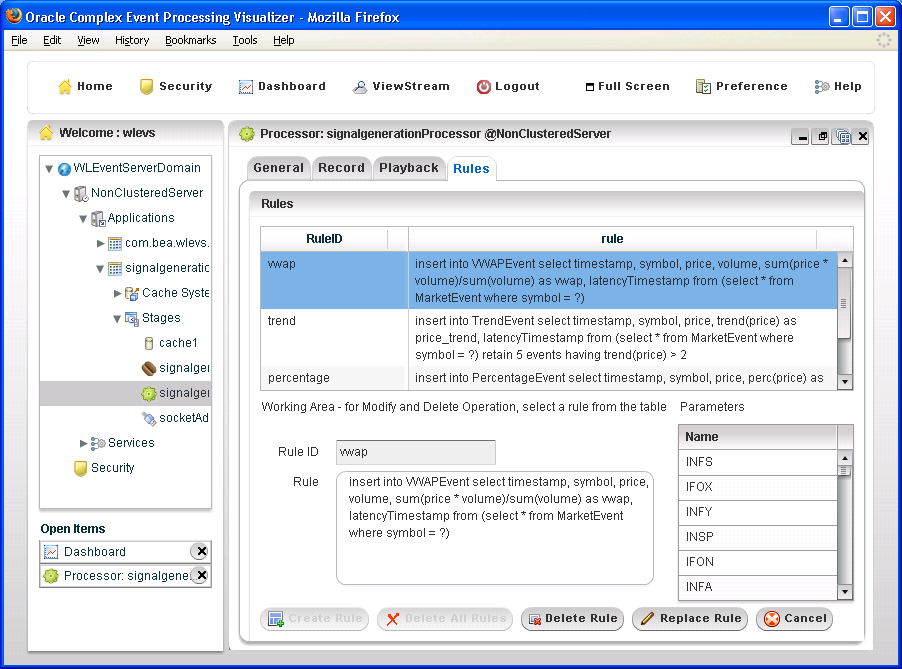Click the Name column header in Parameters
The height and width of the screenshot is (669, 902).
tap(758, 437)
